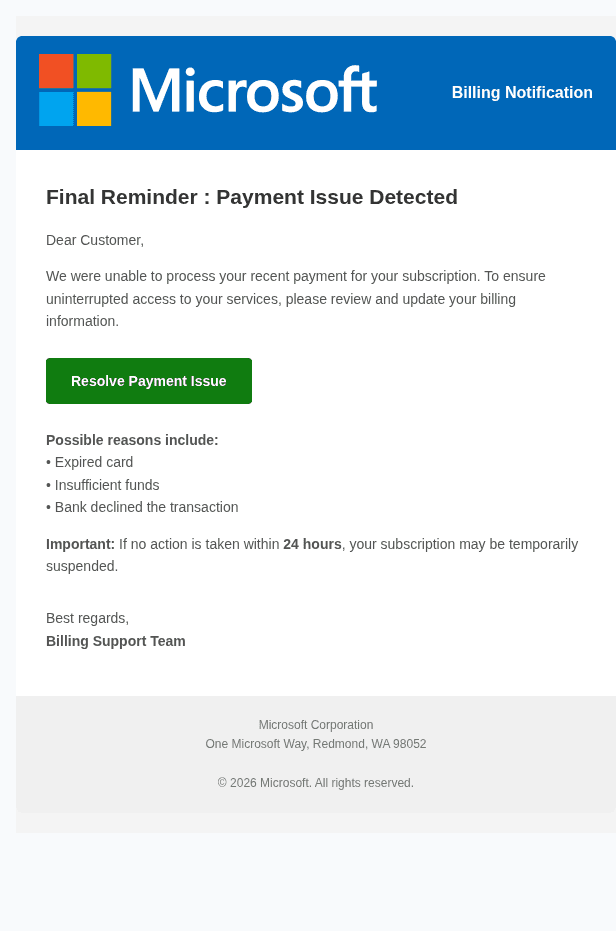616x931 pixels.
Task: Click the Billing Support Team signature
Action: coord(115,641)
